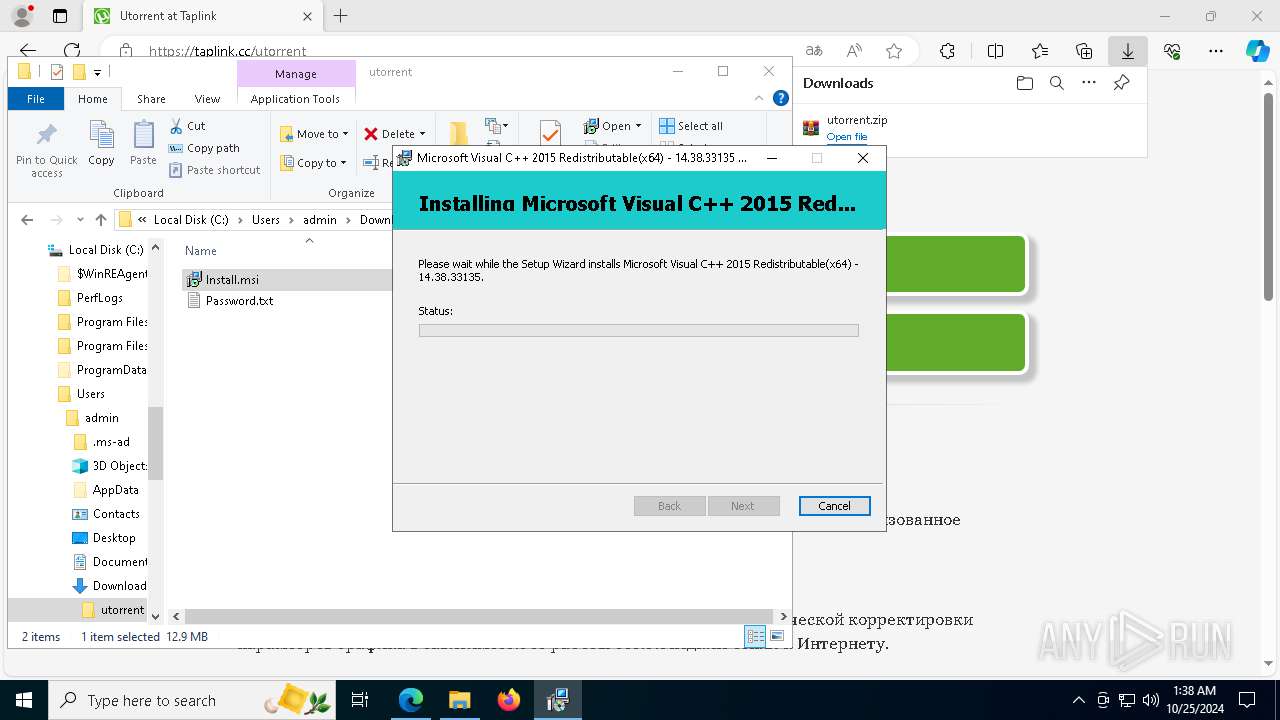Go up one folder in Explorer
This screenshot has height=720, width=1280.
click(101, 220)
